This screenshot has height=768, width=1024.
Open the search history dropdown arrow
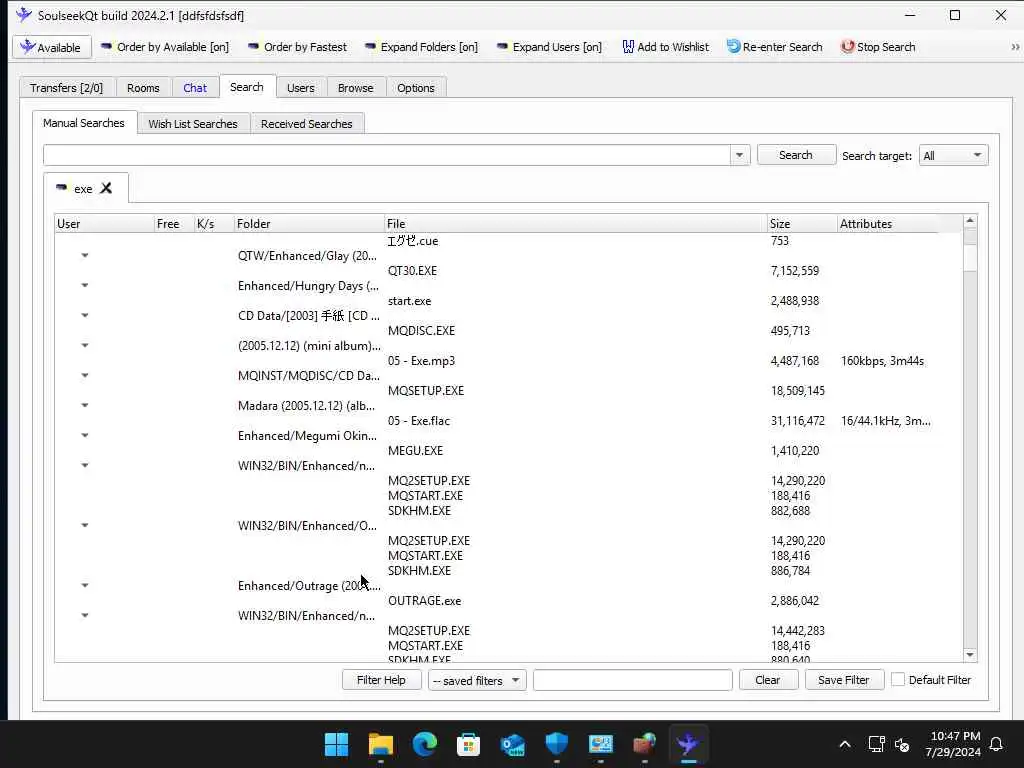(739, 155)
